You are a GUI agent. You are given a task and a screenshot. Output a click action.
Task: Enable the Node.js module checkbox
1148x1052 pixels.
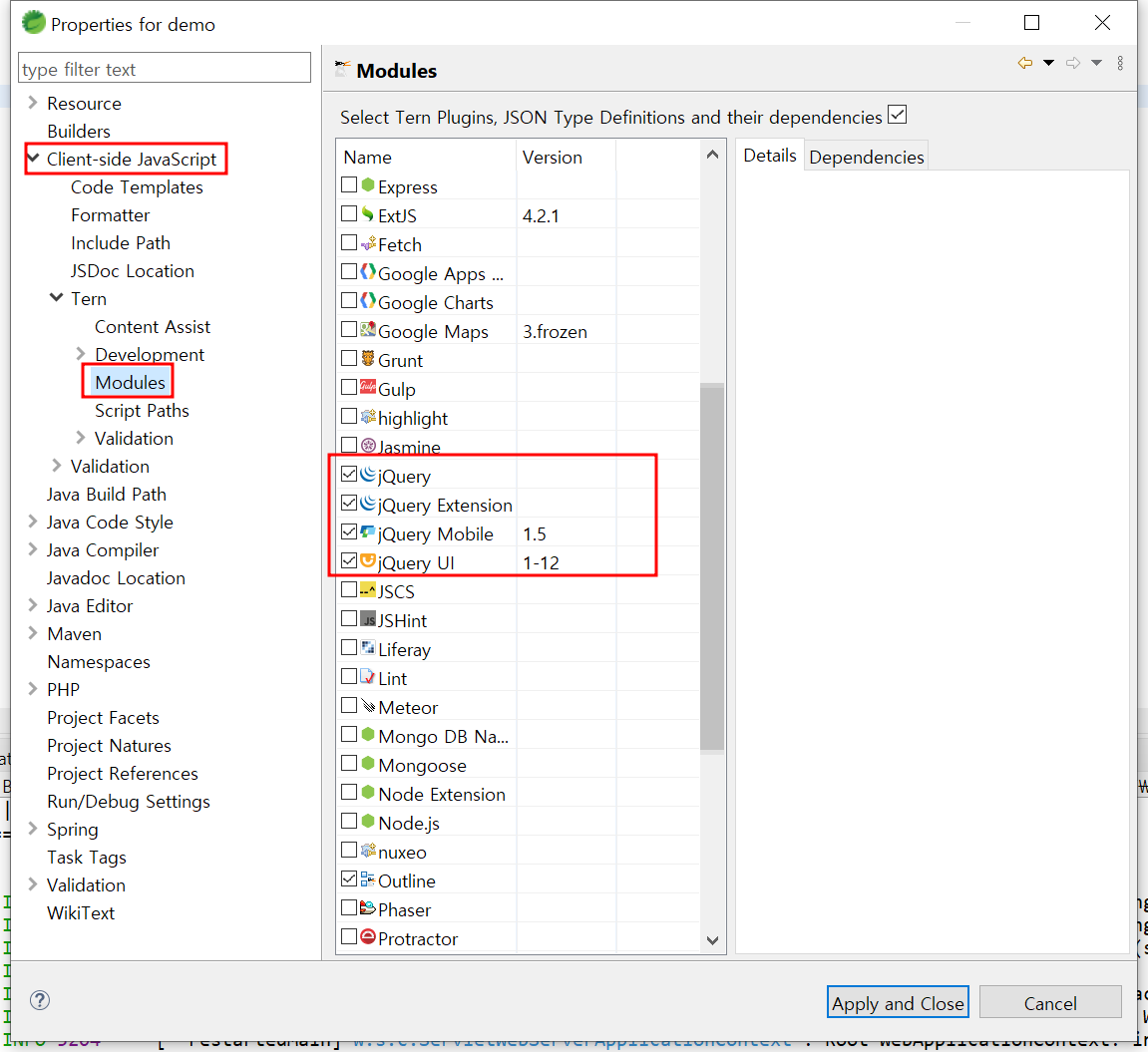click(349, 822)
